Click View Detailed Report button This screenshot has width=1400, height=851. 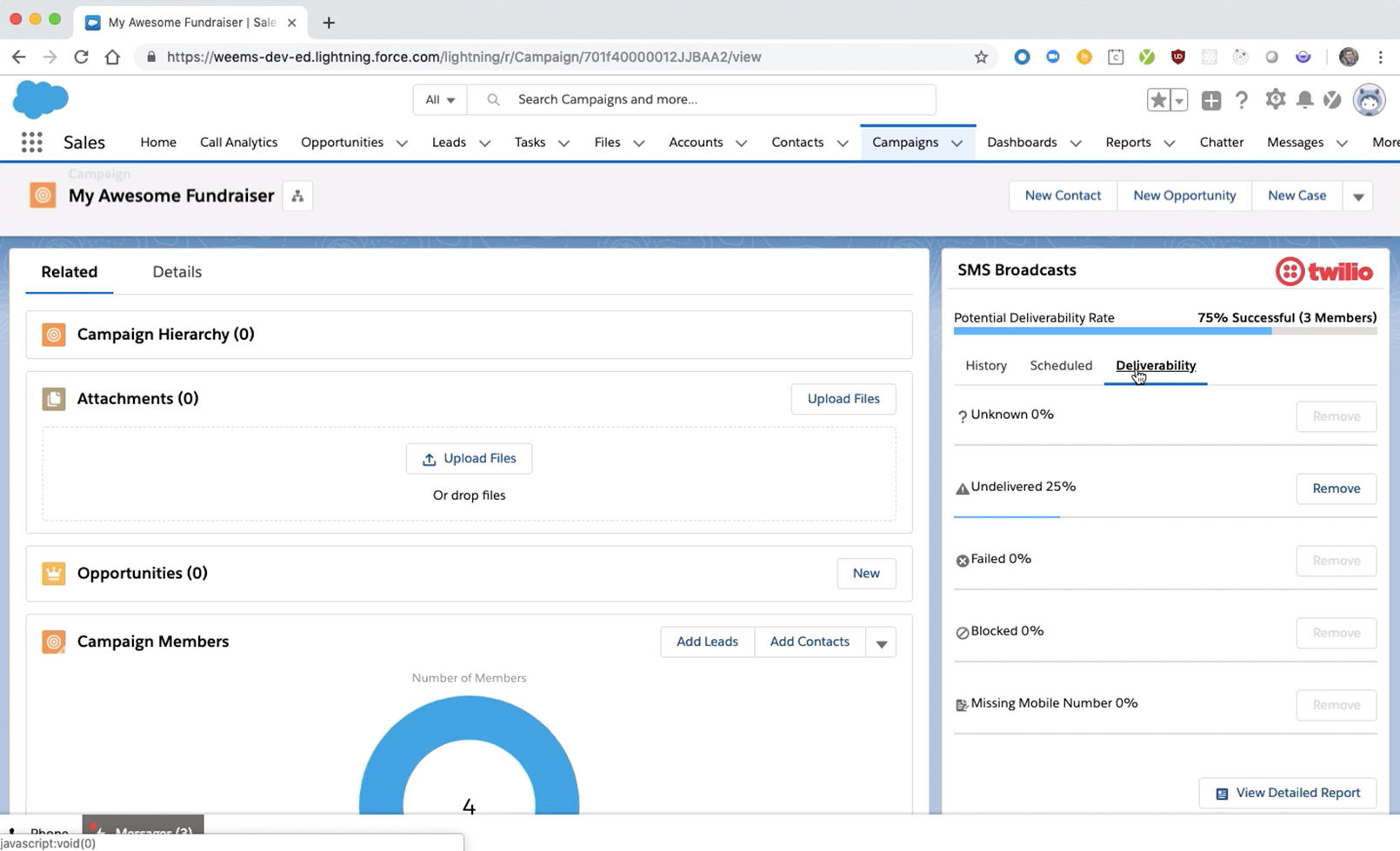[1287, 793]
